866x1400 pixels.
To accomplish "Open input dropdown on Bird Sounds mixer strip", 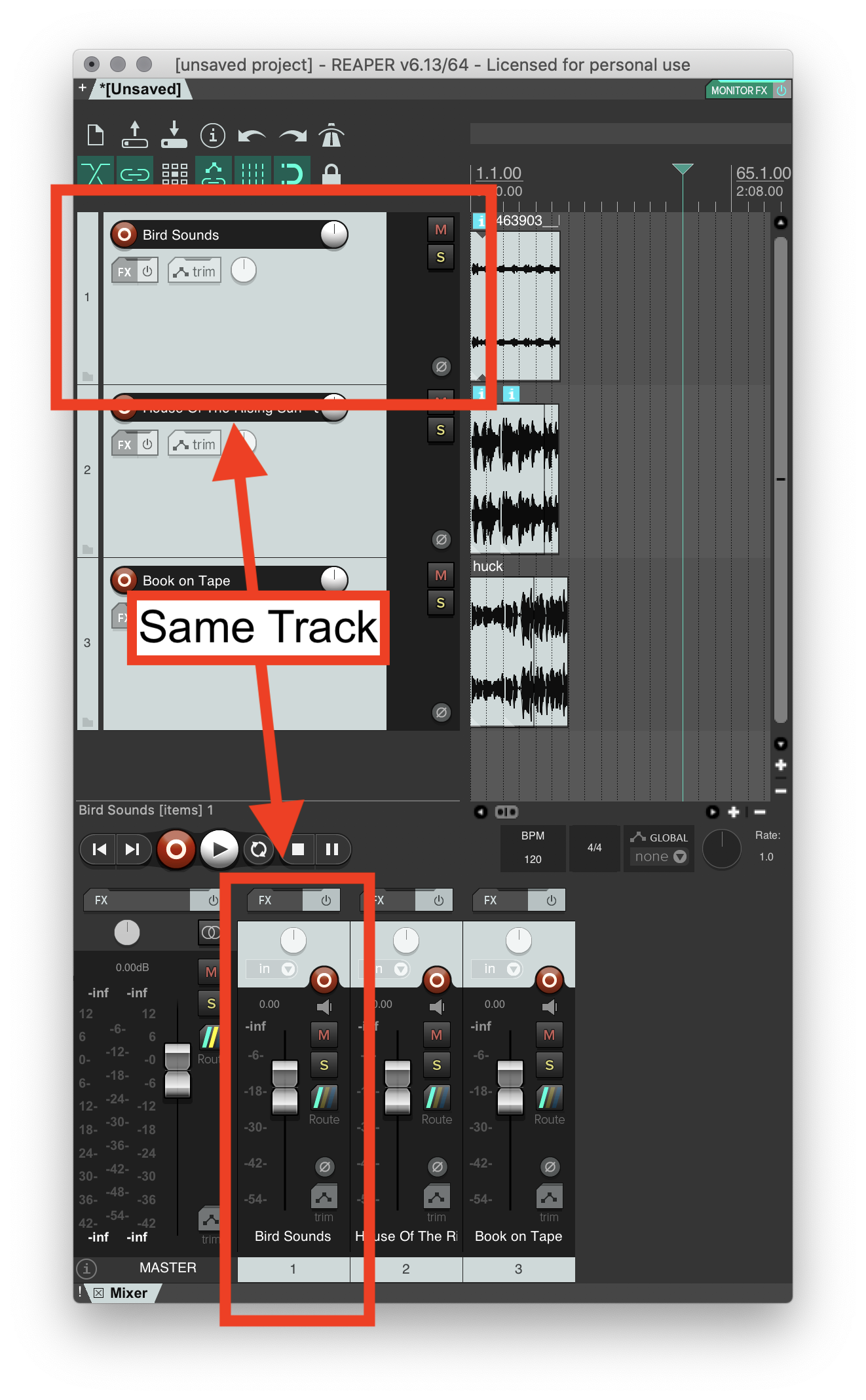I will pyautogui.click(x=272, y=968).
